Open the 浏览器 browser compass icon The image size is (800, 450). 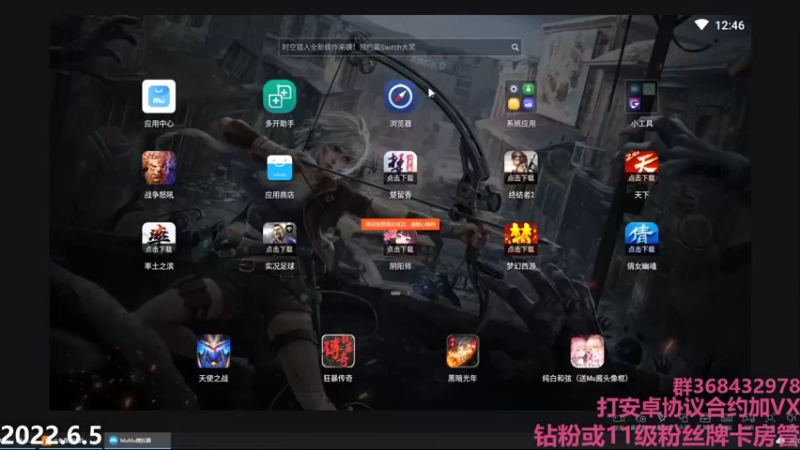pyautogui.click(x=401, y=96)
